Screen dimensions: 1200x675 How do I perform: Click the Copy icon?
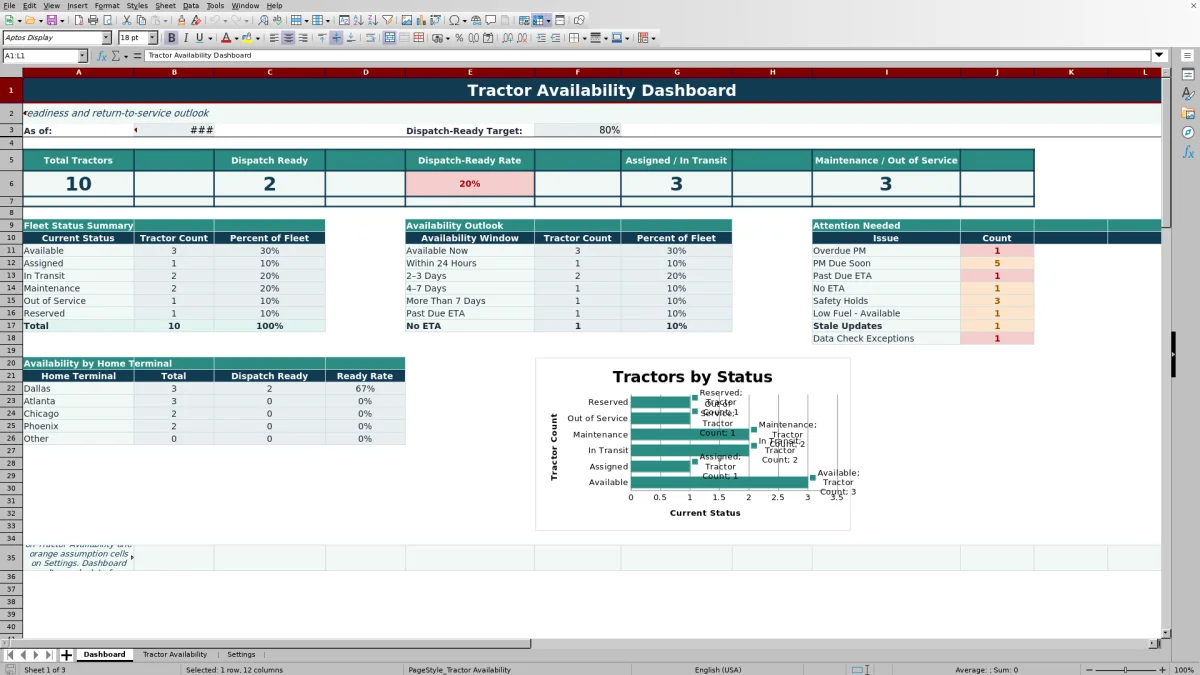pos(141,20)
